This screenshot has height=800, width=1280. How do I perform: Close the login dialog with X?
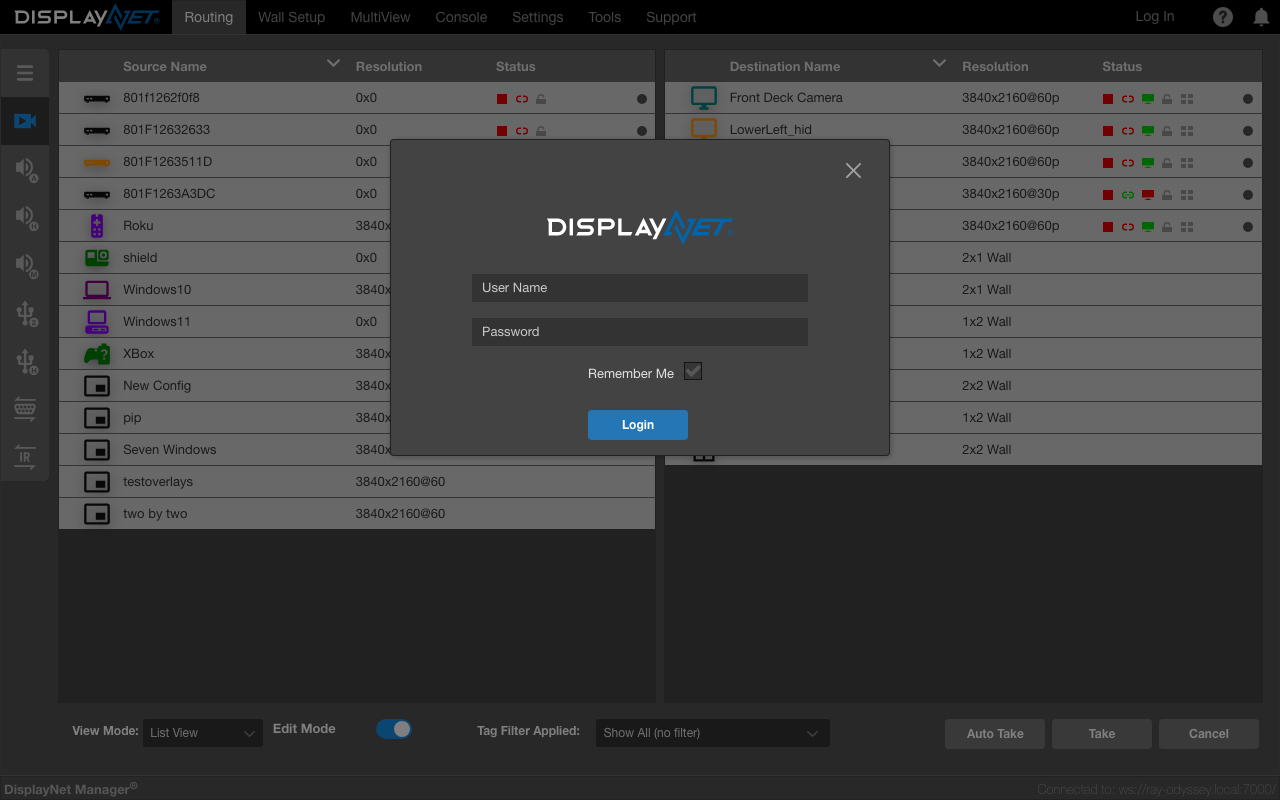(853, 171)
